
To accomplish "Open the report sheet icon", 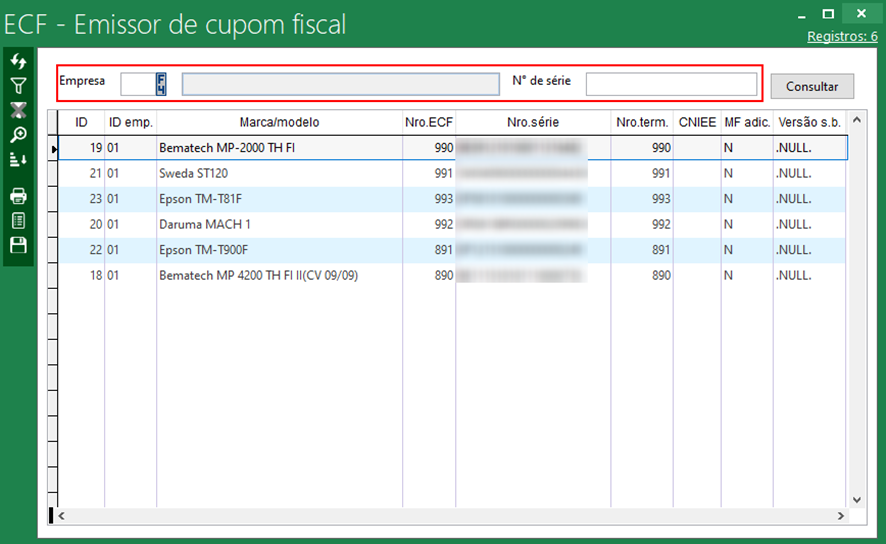I will pos(18,221).
